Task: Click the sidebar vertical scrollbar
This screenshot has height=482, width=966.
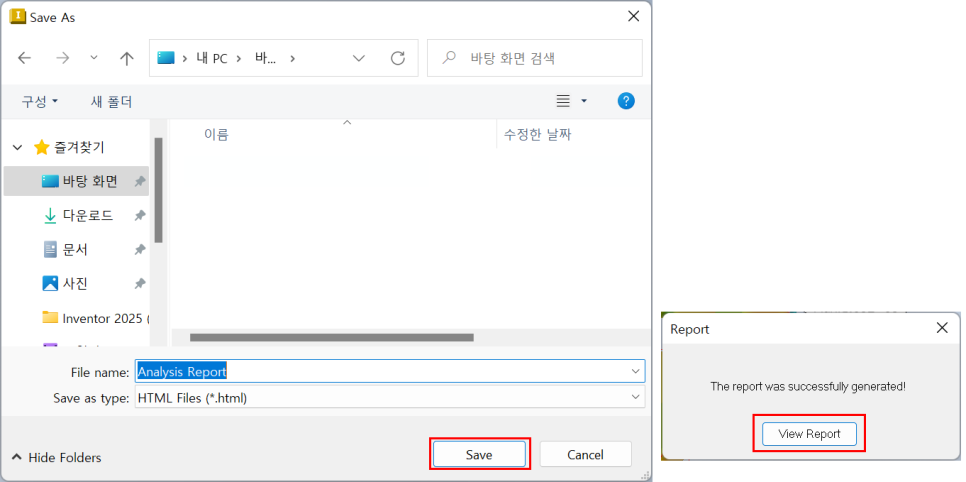Action: coord(158,190)
